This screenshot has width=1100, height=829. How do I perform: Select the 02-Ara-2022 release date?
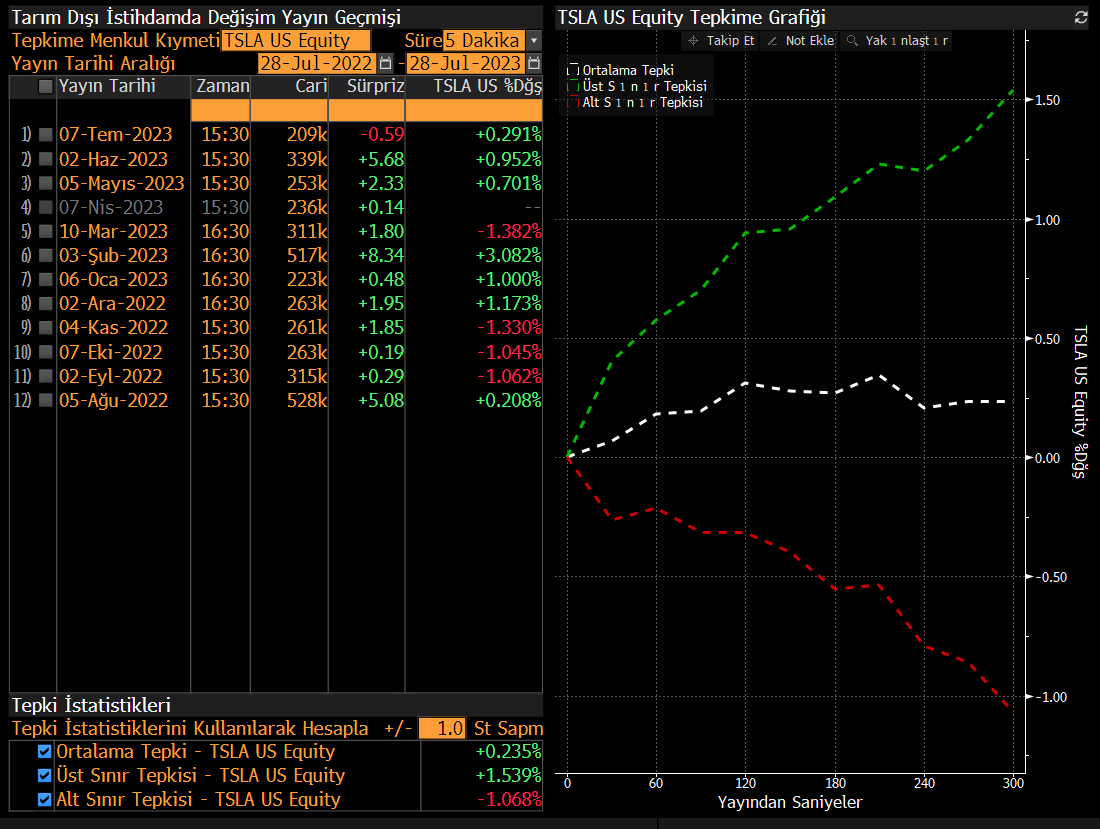(112, 303)
